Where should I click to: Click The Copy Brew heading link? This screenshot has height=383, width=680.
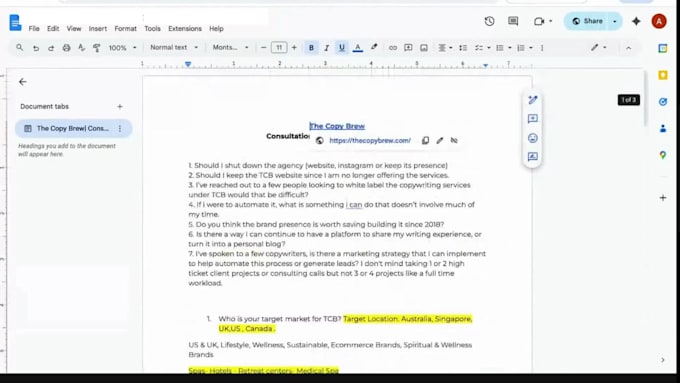(337, 126)
